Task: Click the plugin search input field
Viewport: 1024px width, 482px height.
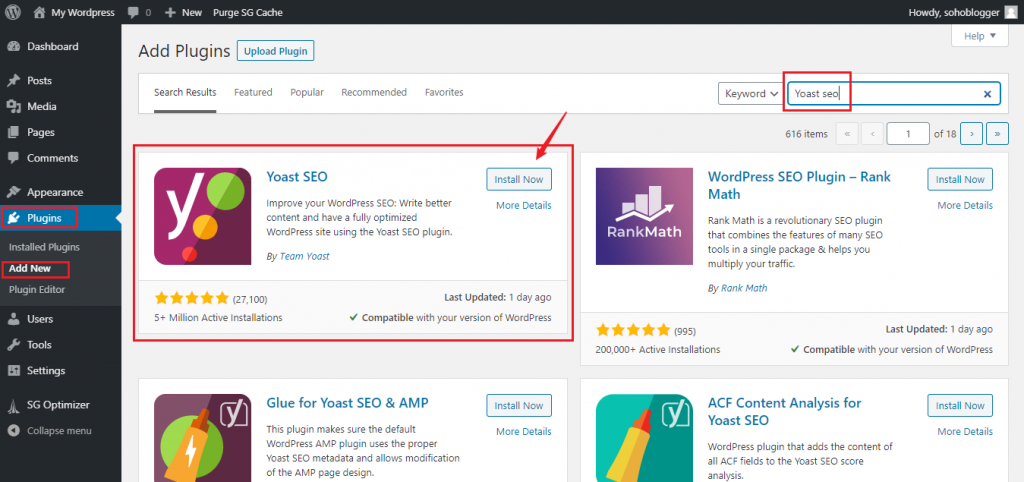Action: pos(880,94)
